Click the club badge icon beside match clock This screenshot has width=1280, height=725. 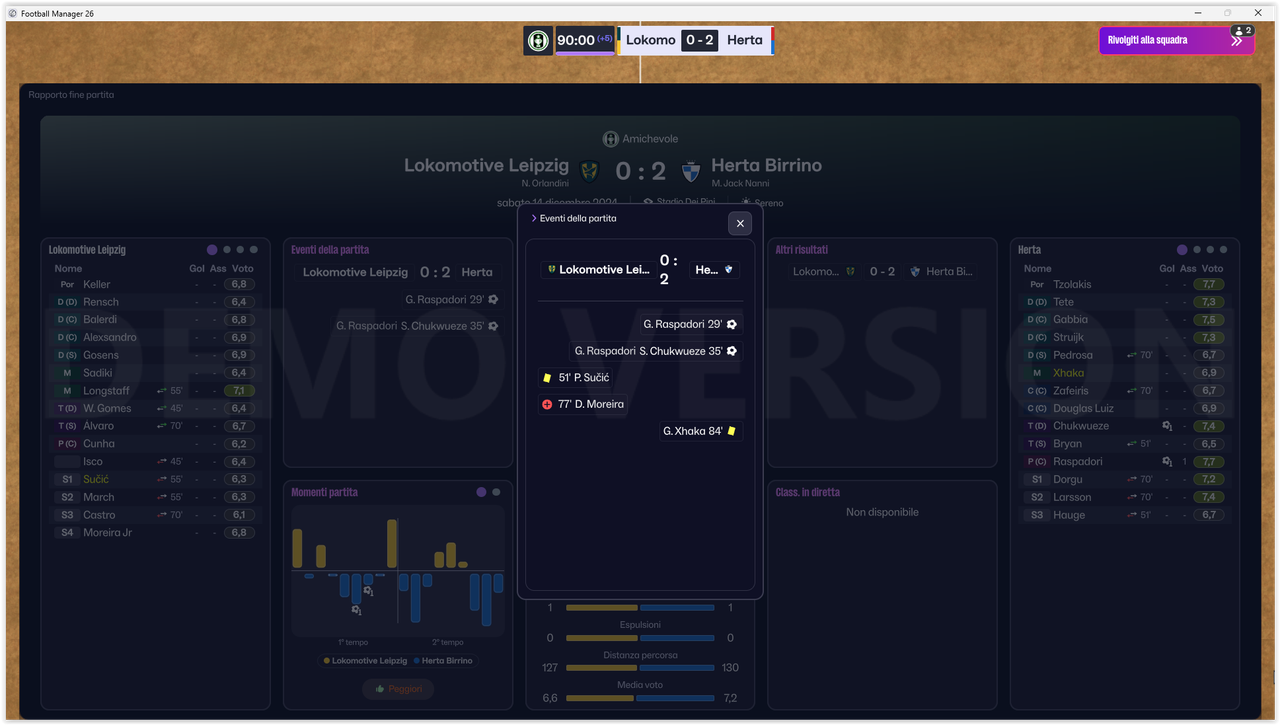point(538,41)
